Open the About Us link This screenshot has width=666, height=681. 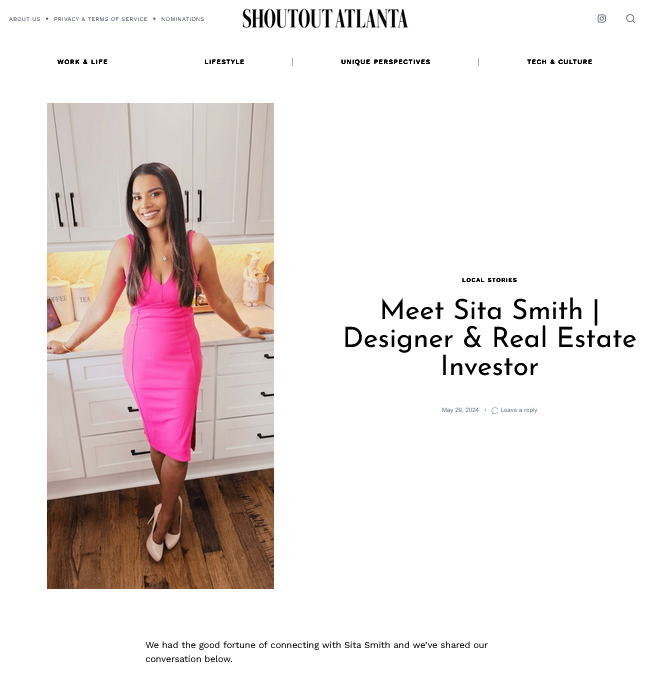25,19
